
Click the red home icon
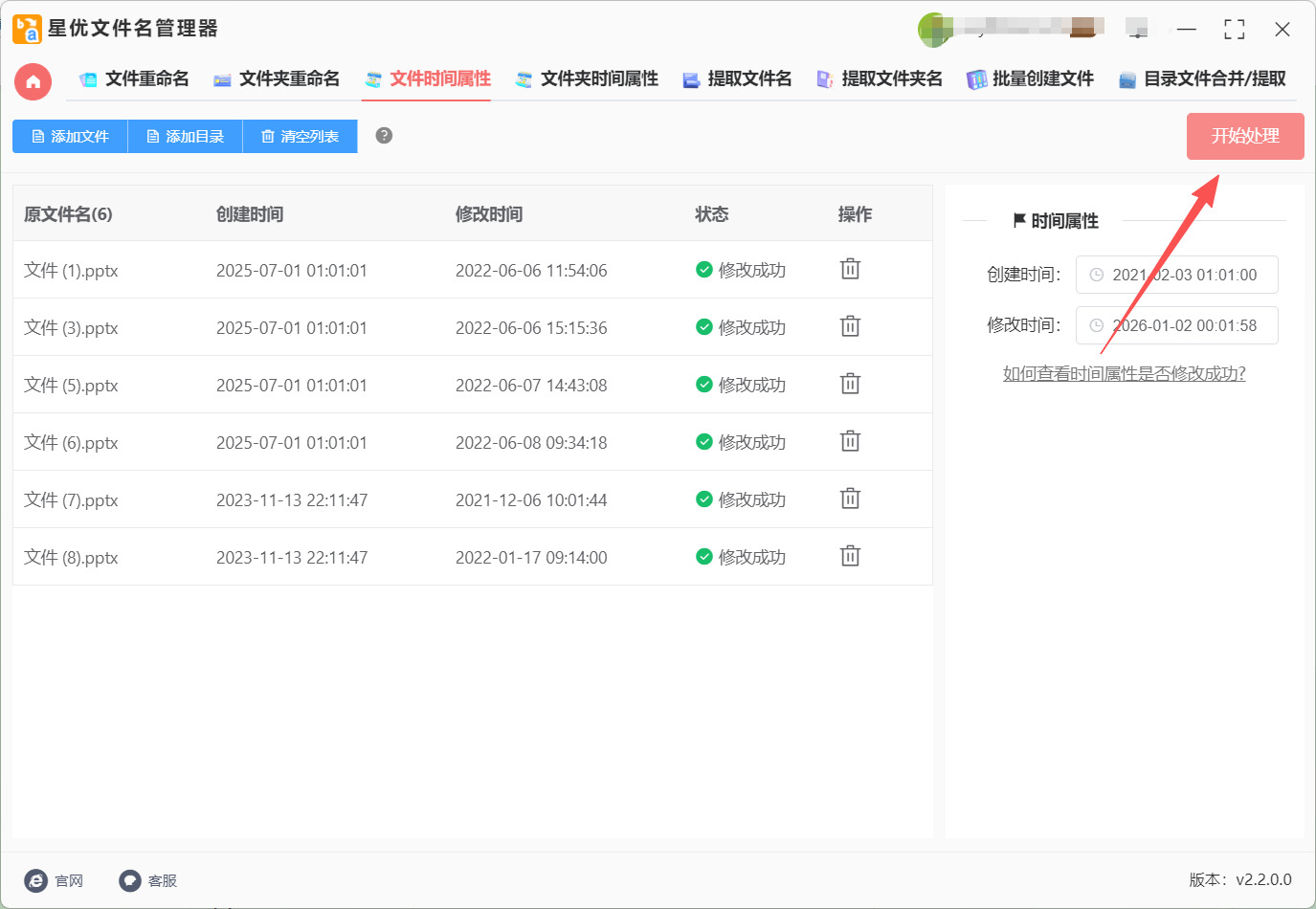[33, 81]
